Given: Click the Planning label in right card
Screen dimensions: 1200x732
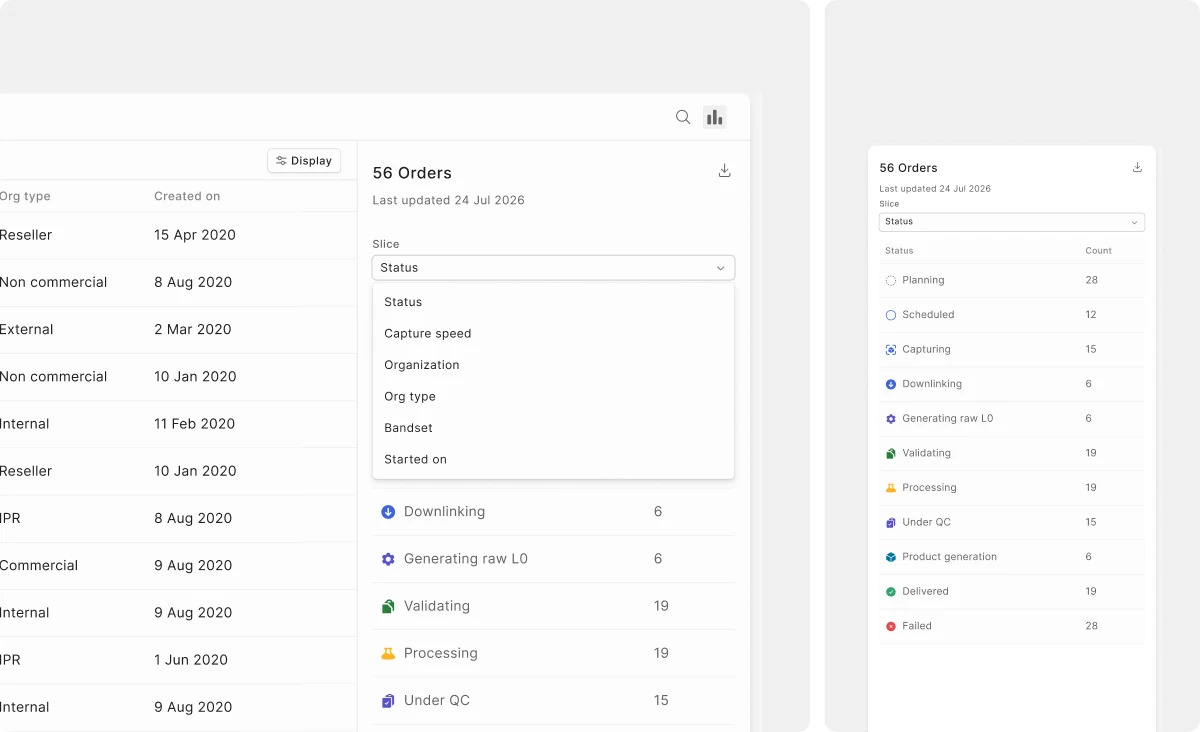Looking at the screenshot, I should click(x=923, y=281).
